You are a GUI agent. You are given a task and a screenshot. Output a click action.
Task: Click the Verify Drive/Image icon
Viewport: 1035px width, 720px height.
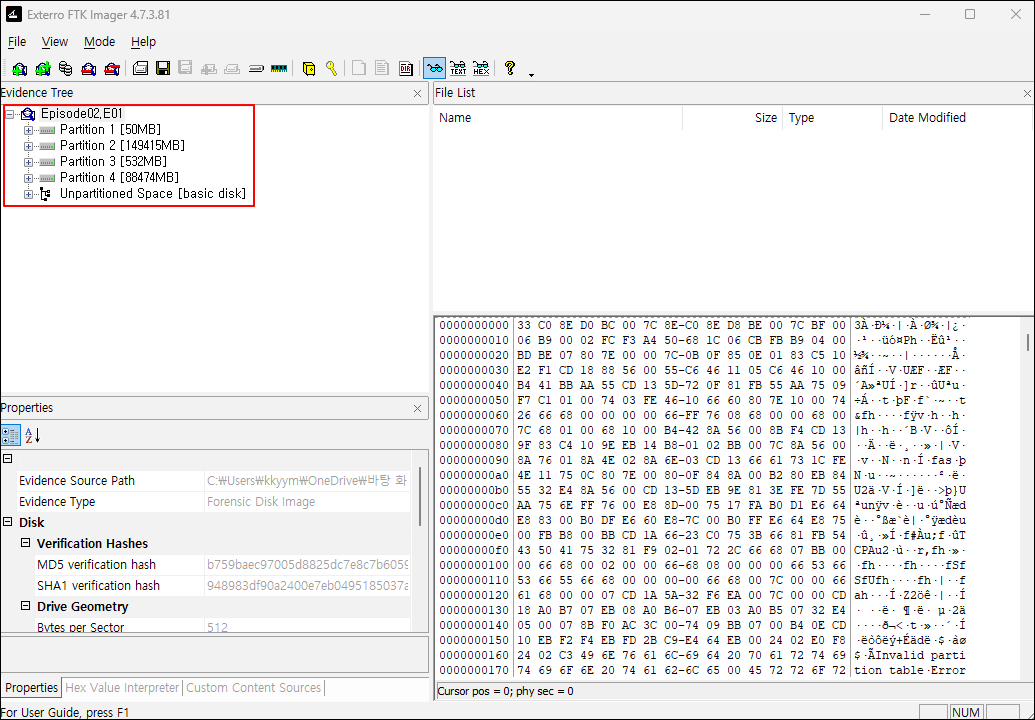pyautogui.click(x=256, y=68)
